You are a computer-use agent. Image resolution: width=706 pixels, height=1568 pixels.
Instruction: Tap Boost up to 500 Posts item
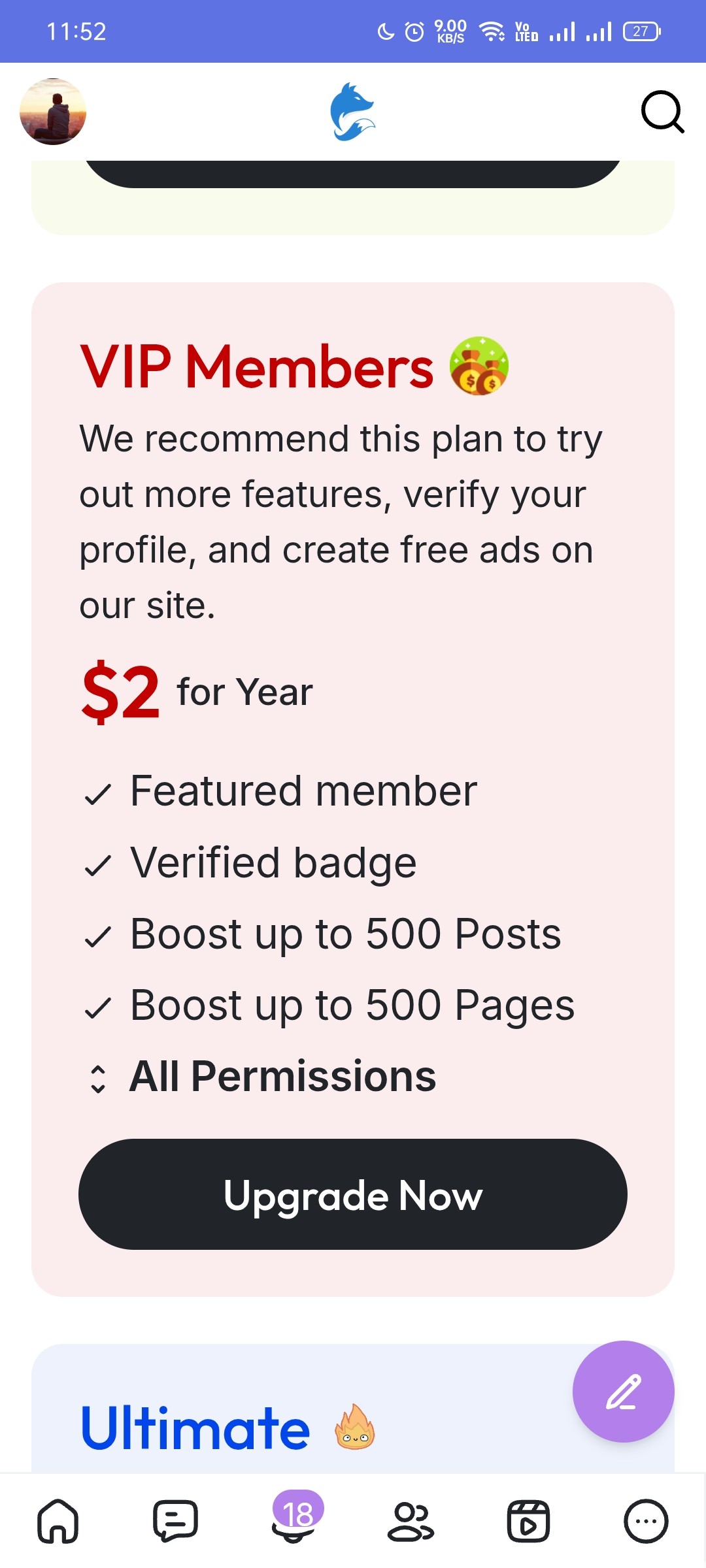coord(345,934)
